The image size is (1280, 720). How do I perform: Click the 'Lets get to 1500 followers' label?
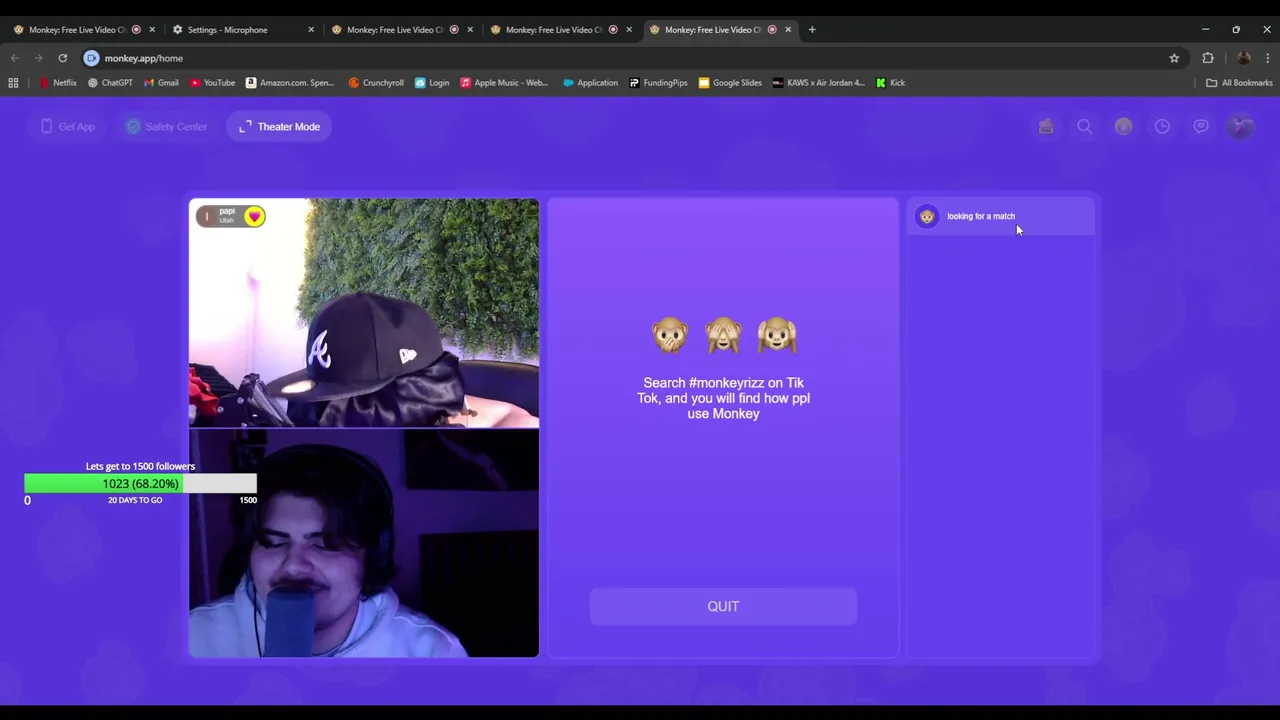click(x=140, y=466)
